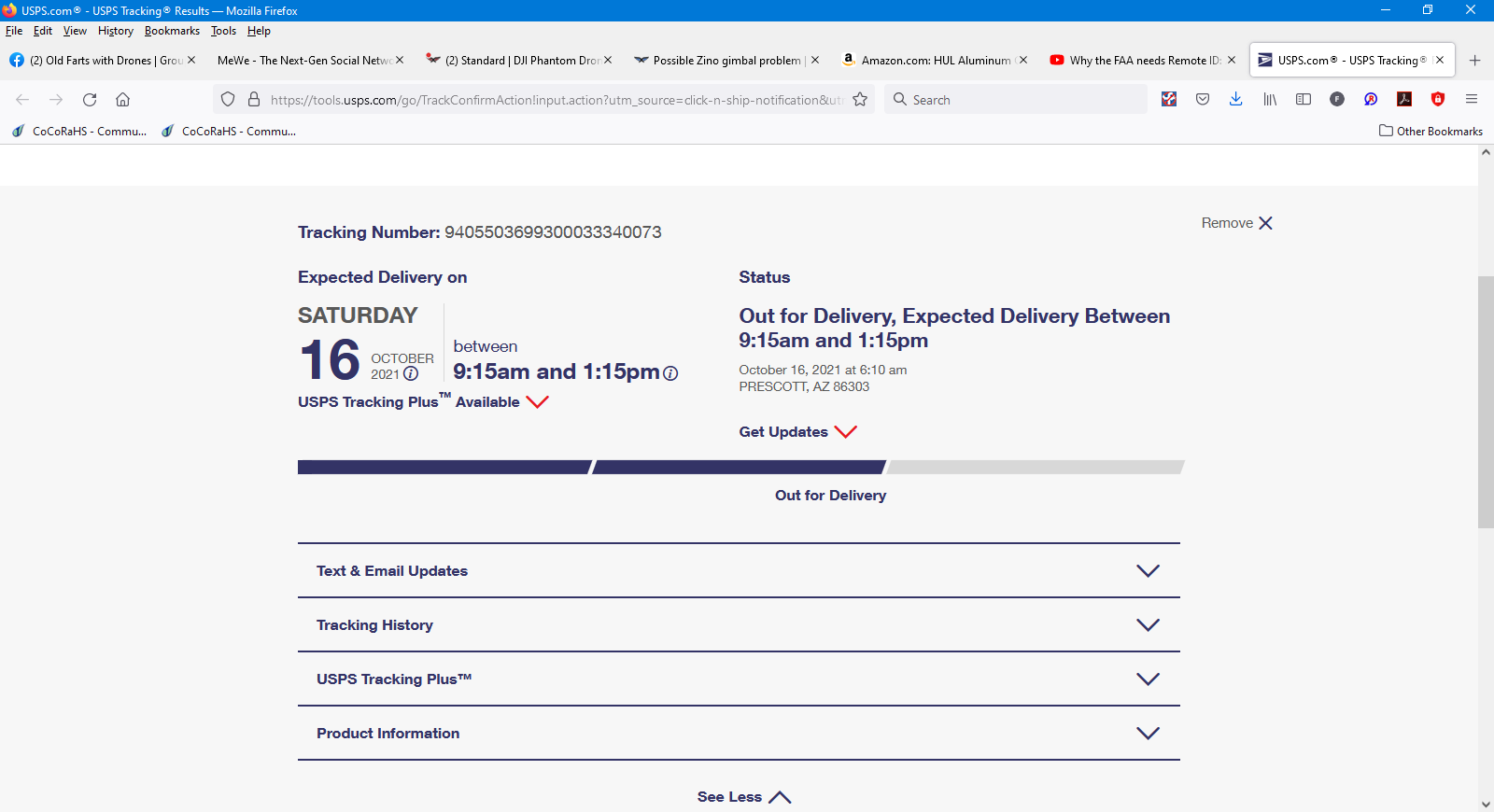Close the Why the FAA needs Remote ID tab
The height and width of the screenshot is (812, 1494).
point(1232,60)
